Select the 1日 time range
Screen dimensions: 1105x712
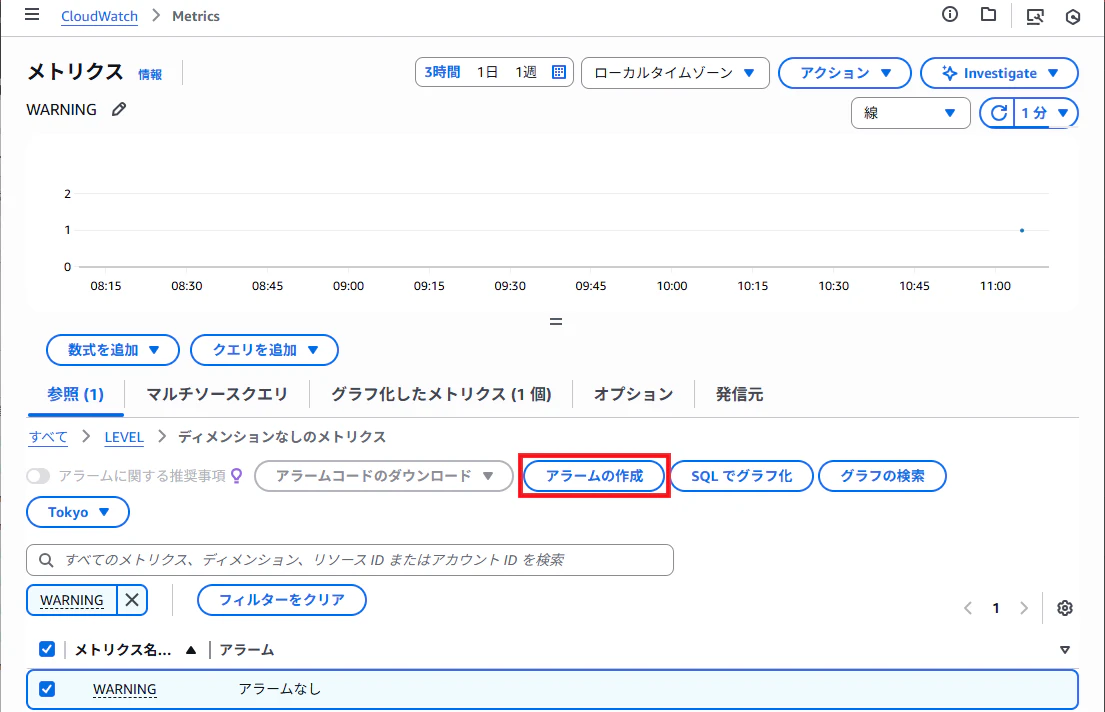(x=487, y=73)
